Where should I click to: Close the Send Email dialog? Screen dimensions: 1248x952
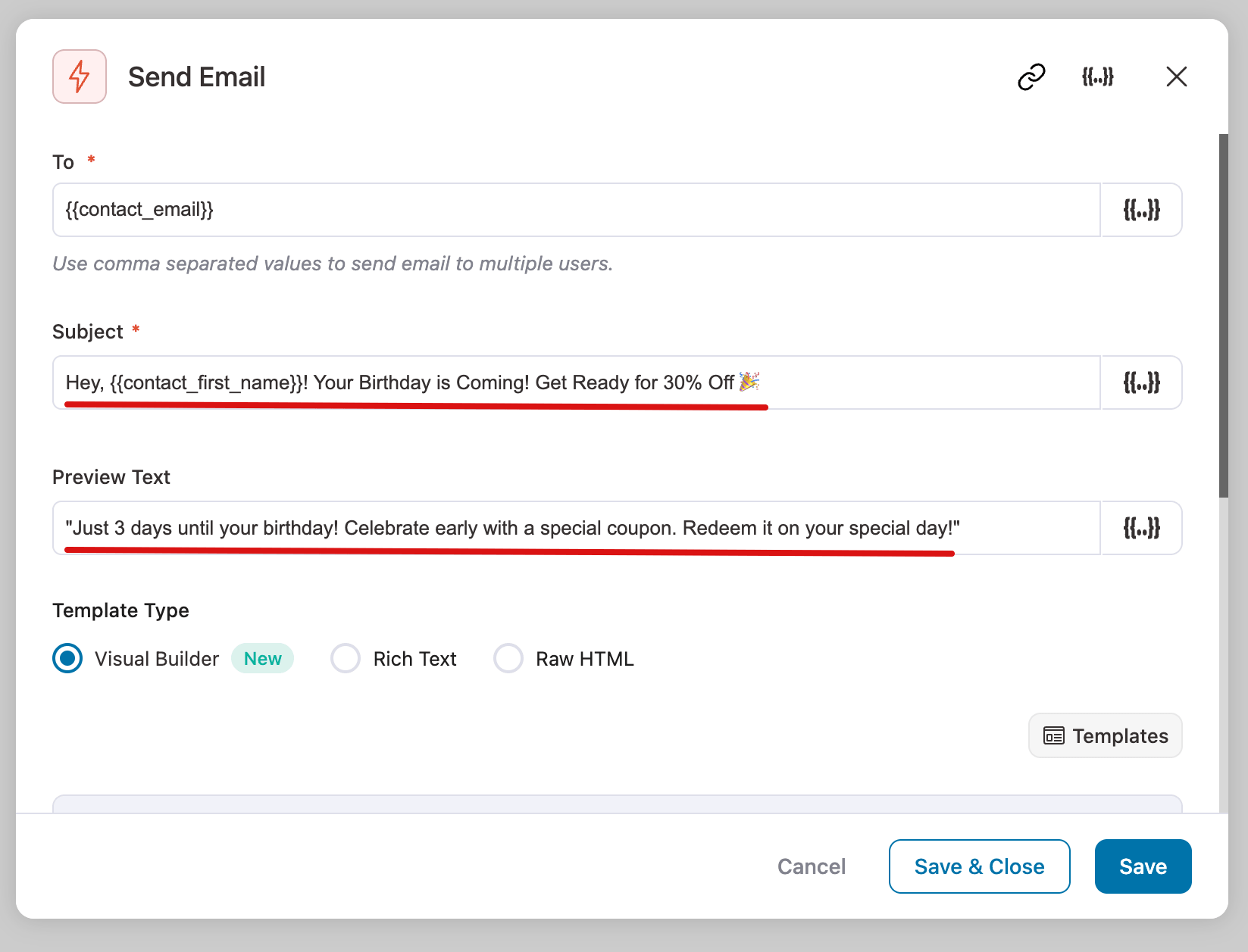pyautogui.click(x=1176, y=76)
